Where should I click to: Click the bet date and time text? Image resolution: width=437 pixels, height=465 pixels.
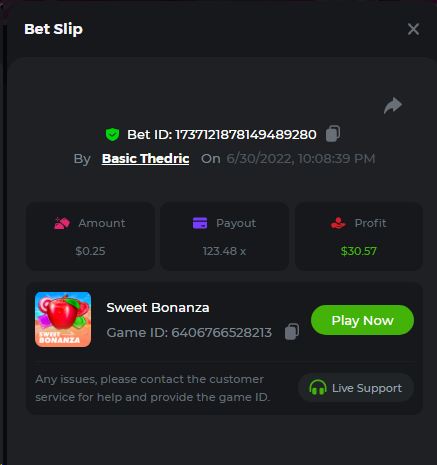(301, 159)
